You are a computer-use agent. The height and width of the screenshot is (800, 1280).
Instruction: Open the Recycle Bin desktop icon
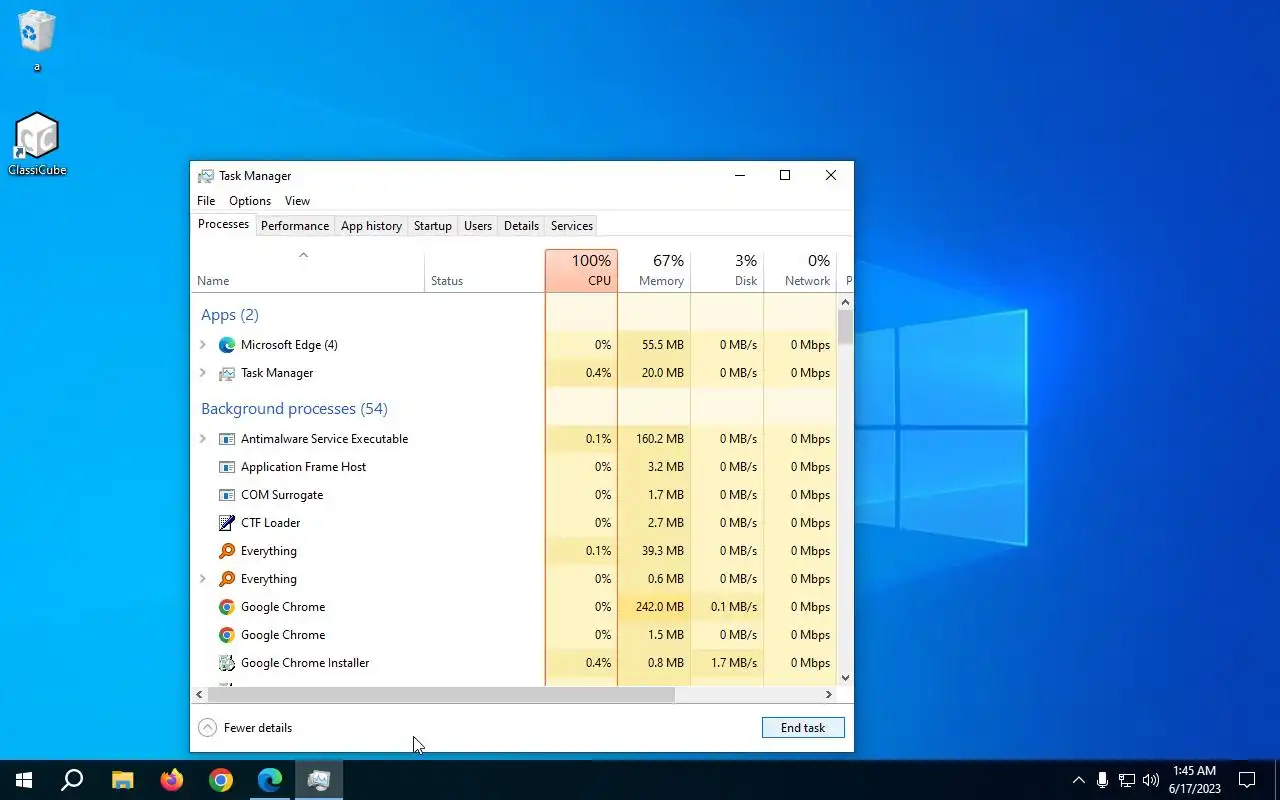click(x=37, y=40)
